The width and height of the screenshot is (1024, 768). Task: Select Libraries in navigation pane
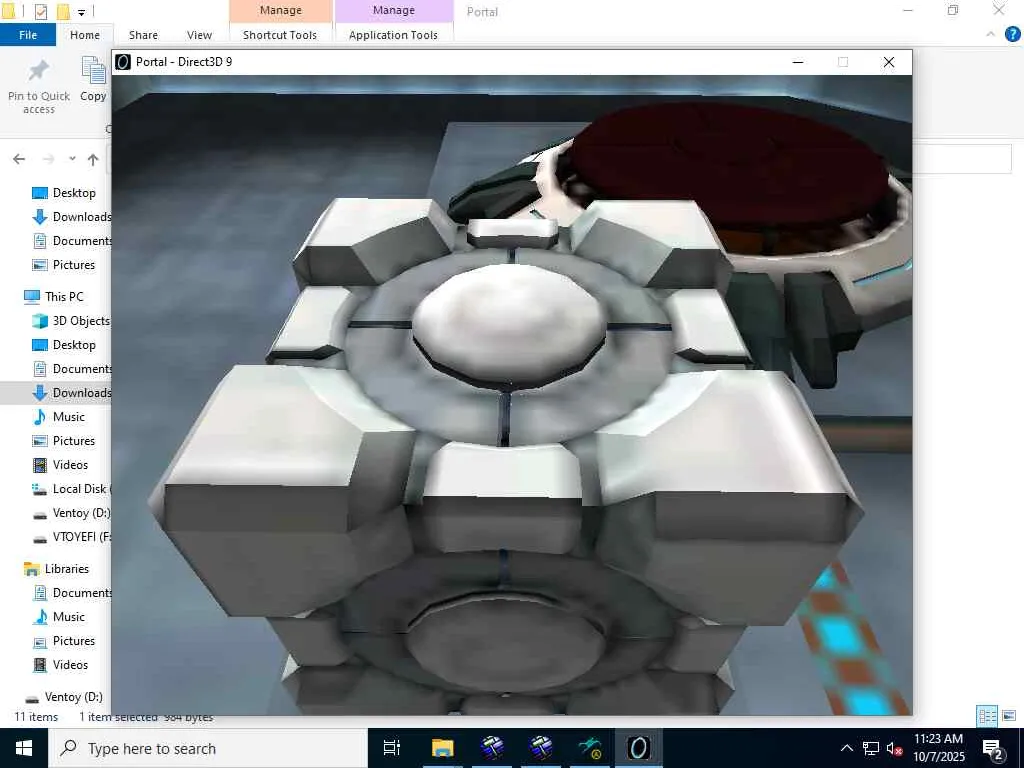65,569
